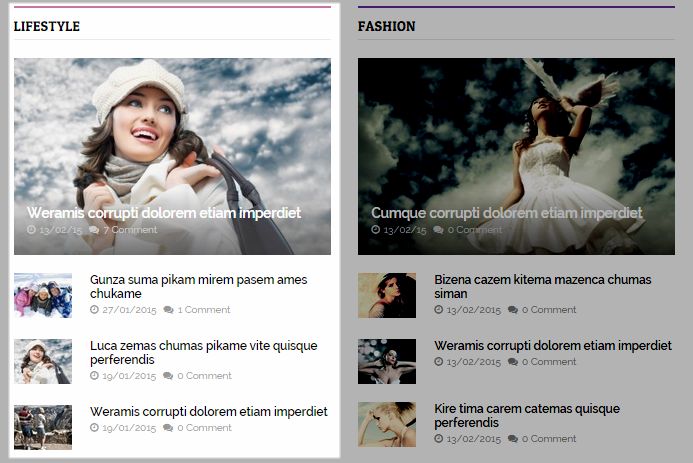Open 'Cumque corrupti dolorem etiam imperdiet' featured title
693x463 pixels.
point(506,213)
